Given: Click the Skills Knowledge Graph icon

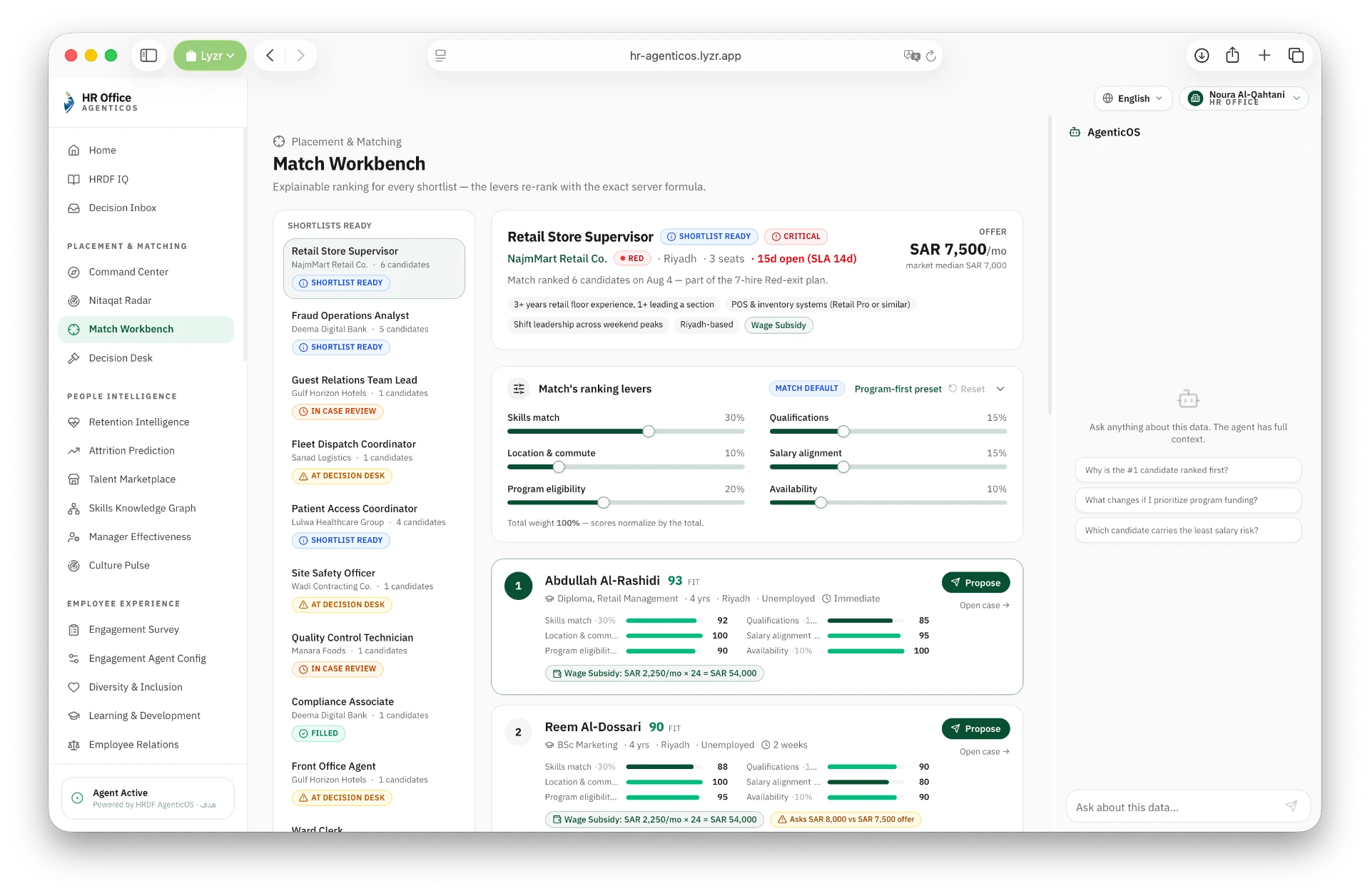Looking at the screenshot, I should coord(73,508).
